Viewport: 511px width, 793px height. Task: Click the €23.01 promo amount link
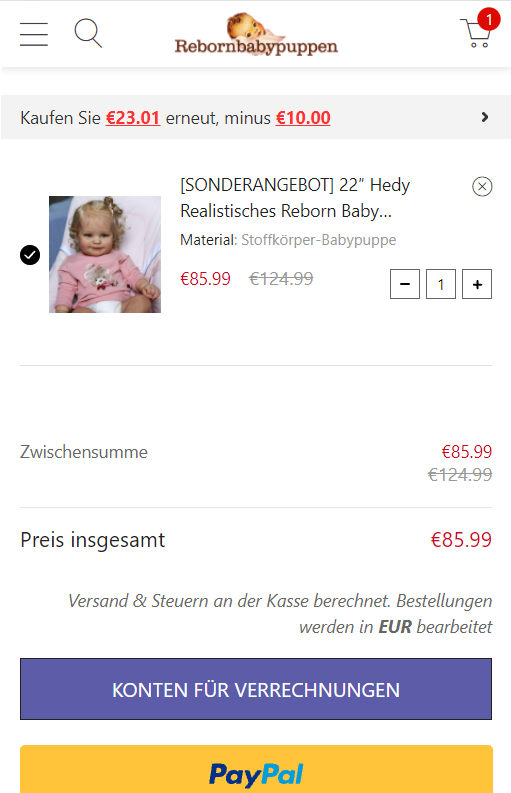(133, 118)
